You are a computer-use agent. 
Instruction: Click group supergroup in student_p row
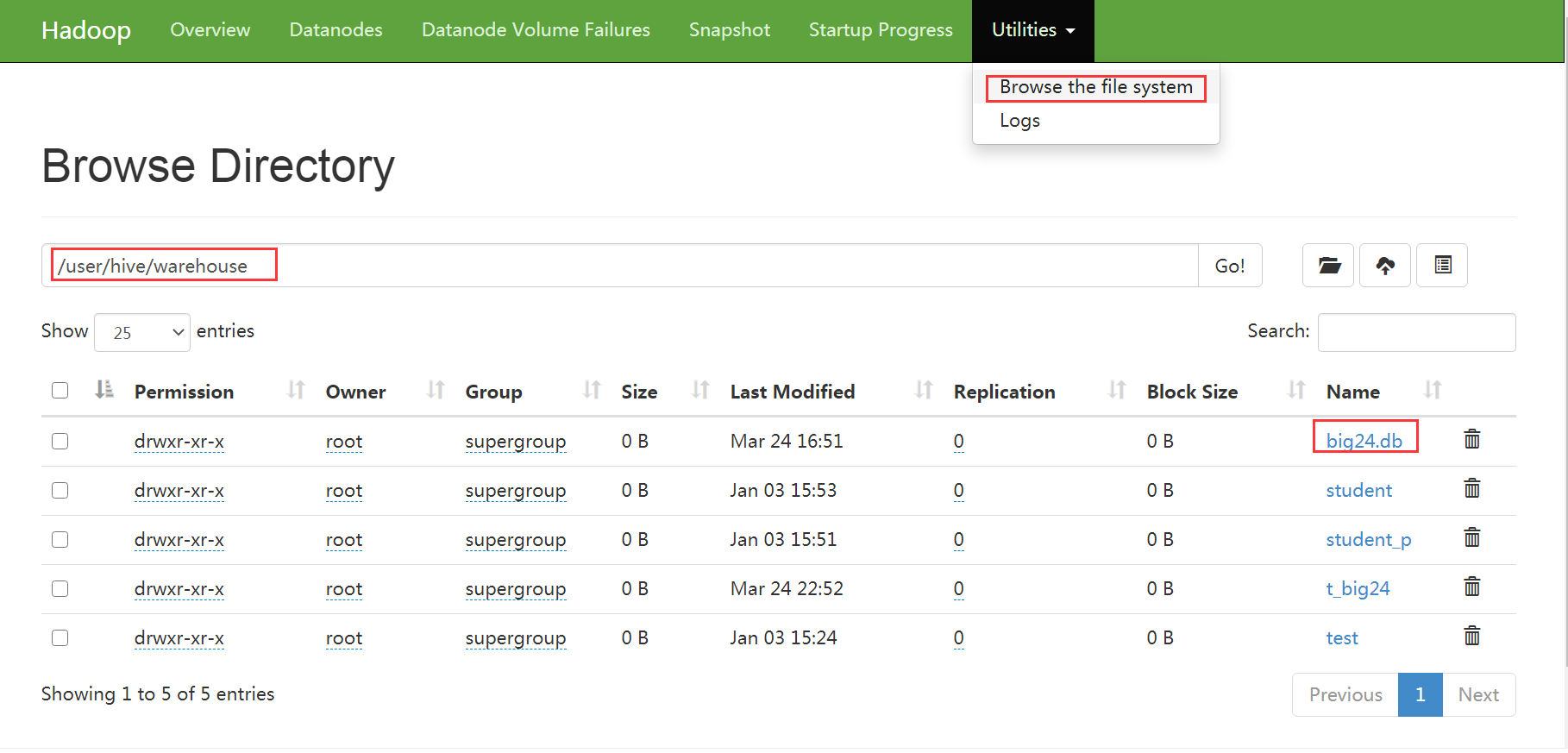coord(516,539)
